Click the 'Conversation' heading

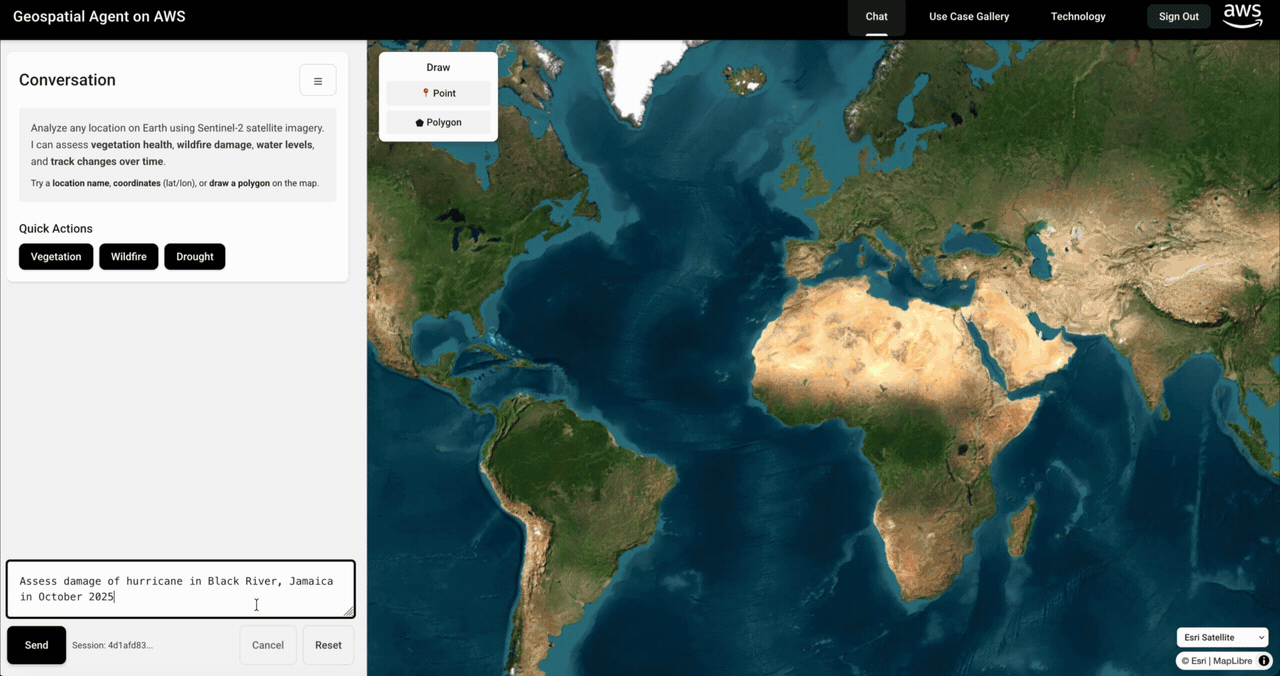pyautogui.click(x=67, y=80)
